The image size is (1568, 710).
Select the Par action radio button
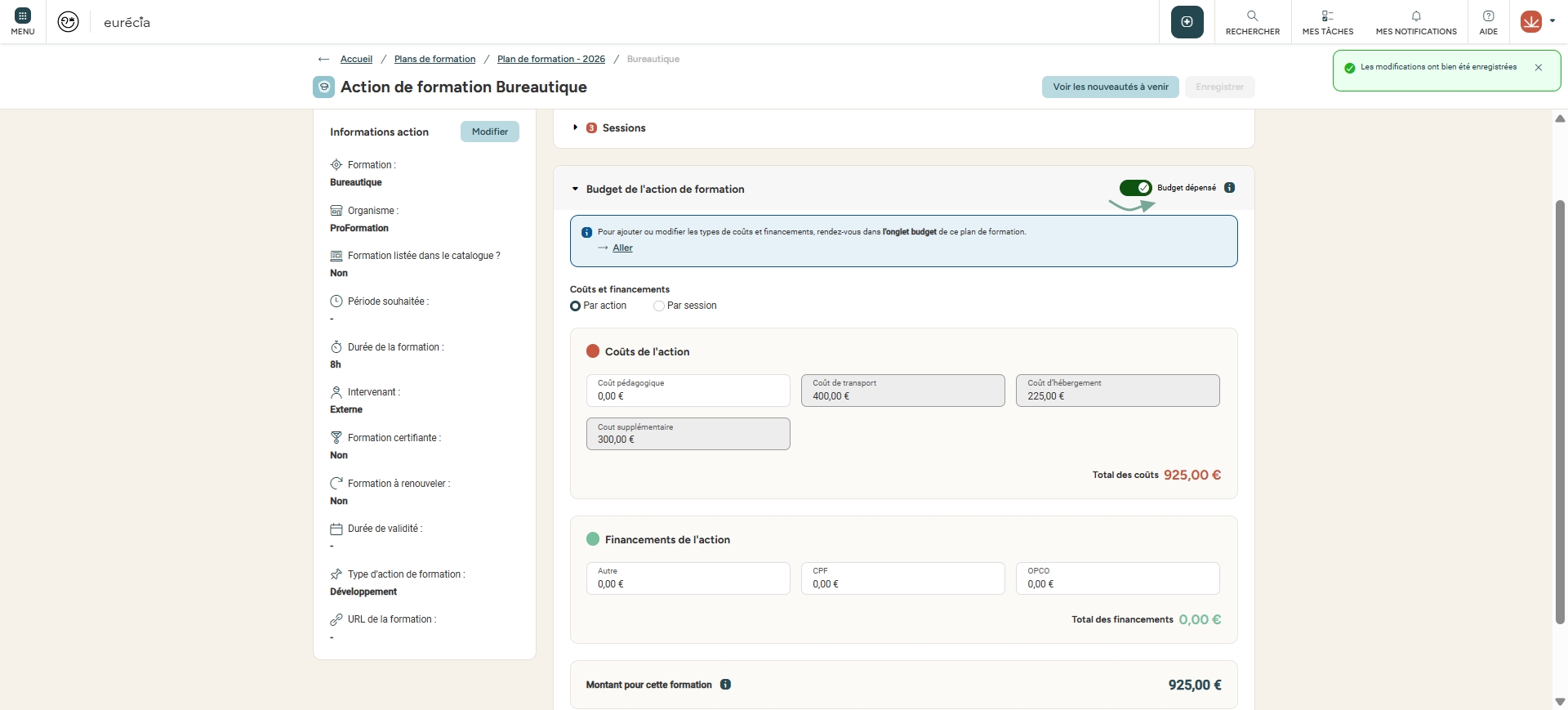[576, 306]
